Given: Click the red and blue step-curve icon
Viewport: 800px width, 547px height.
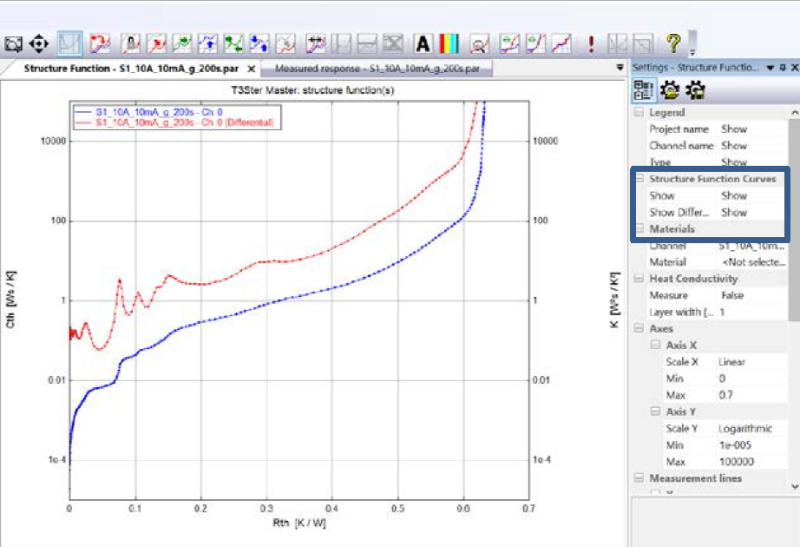Looking at the screenshot, I should point(561,44).
